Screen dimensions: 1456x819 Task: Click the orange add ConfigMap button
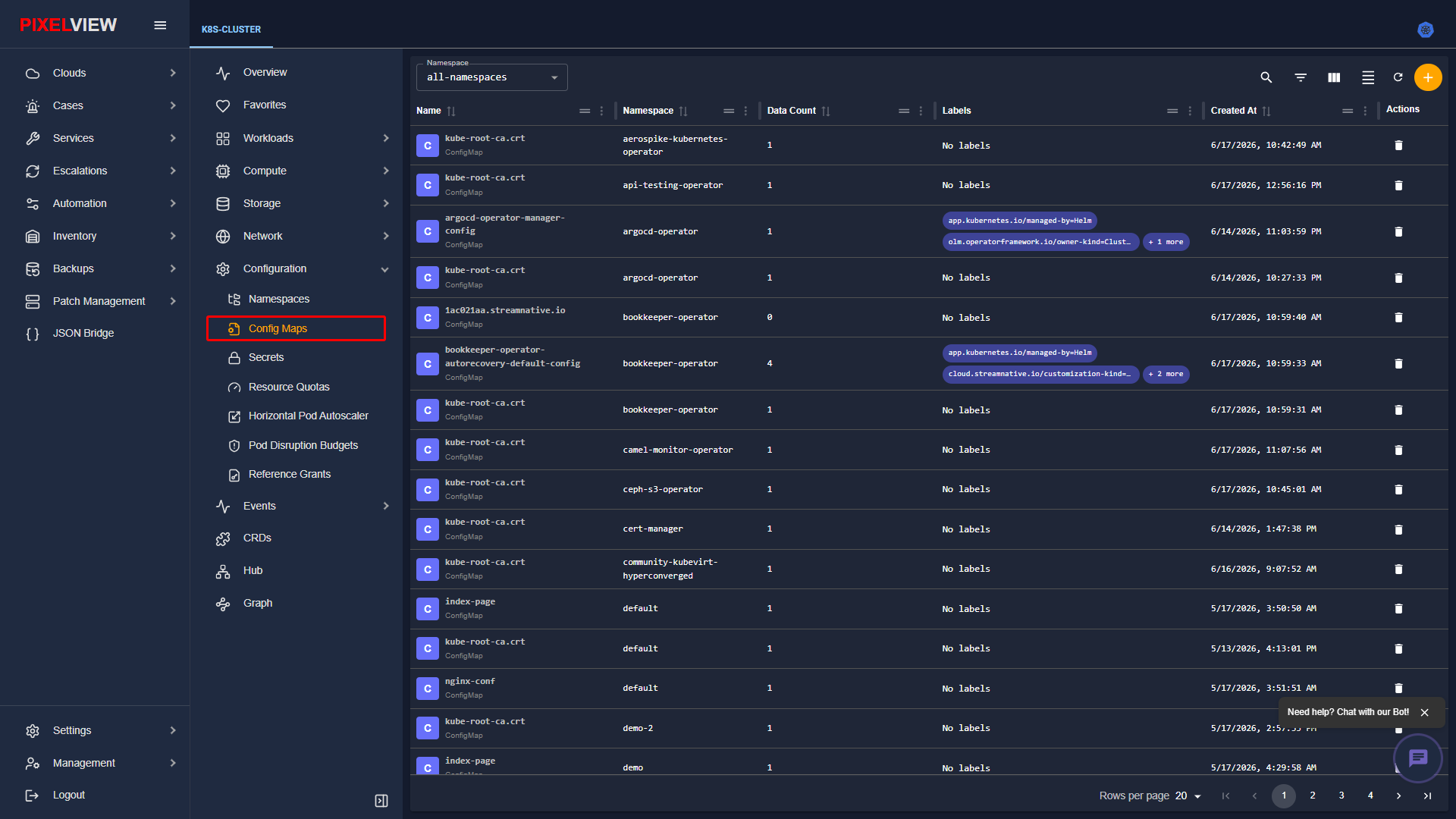coord(1428,77)
